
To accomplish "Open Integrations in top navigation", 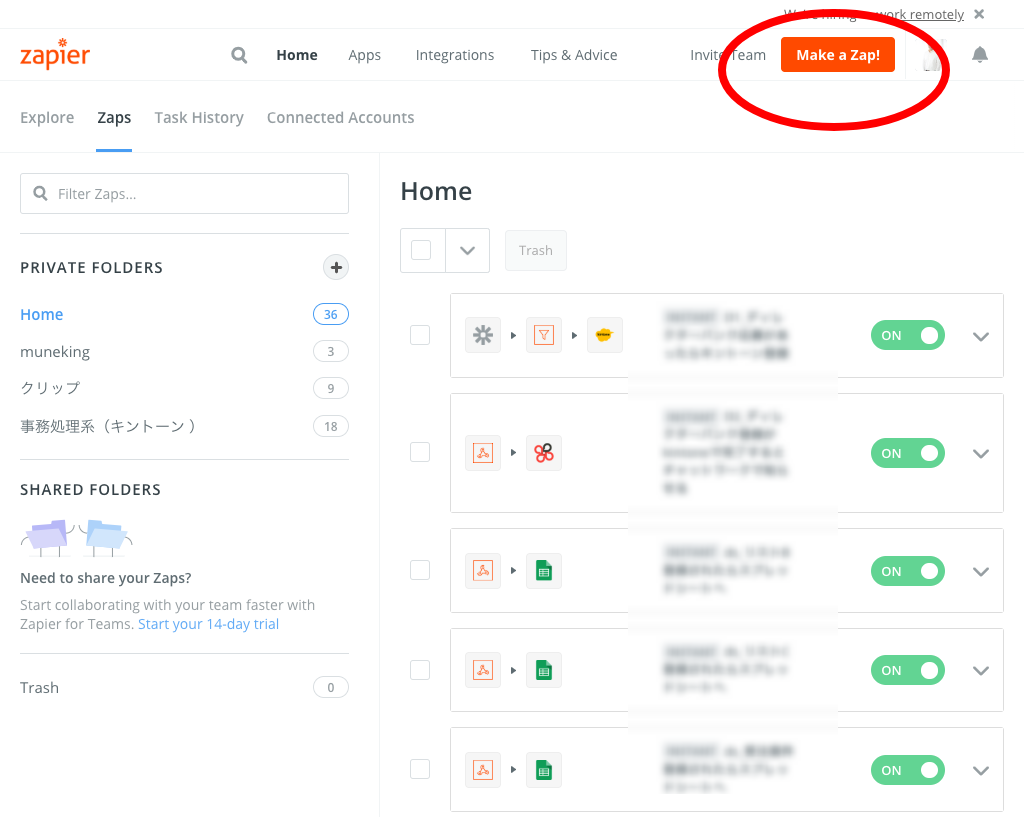I will point(455,56).
